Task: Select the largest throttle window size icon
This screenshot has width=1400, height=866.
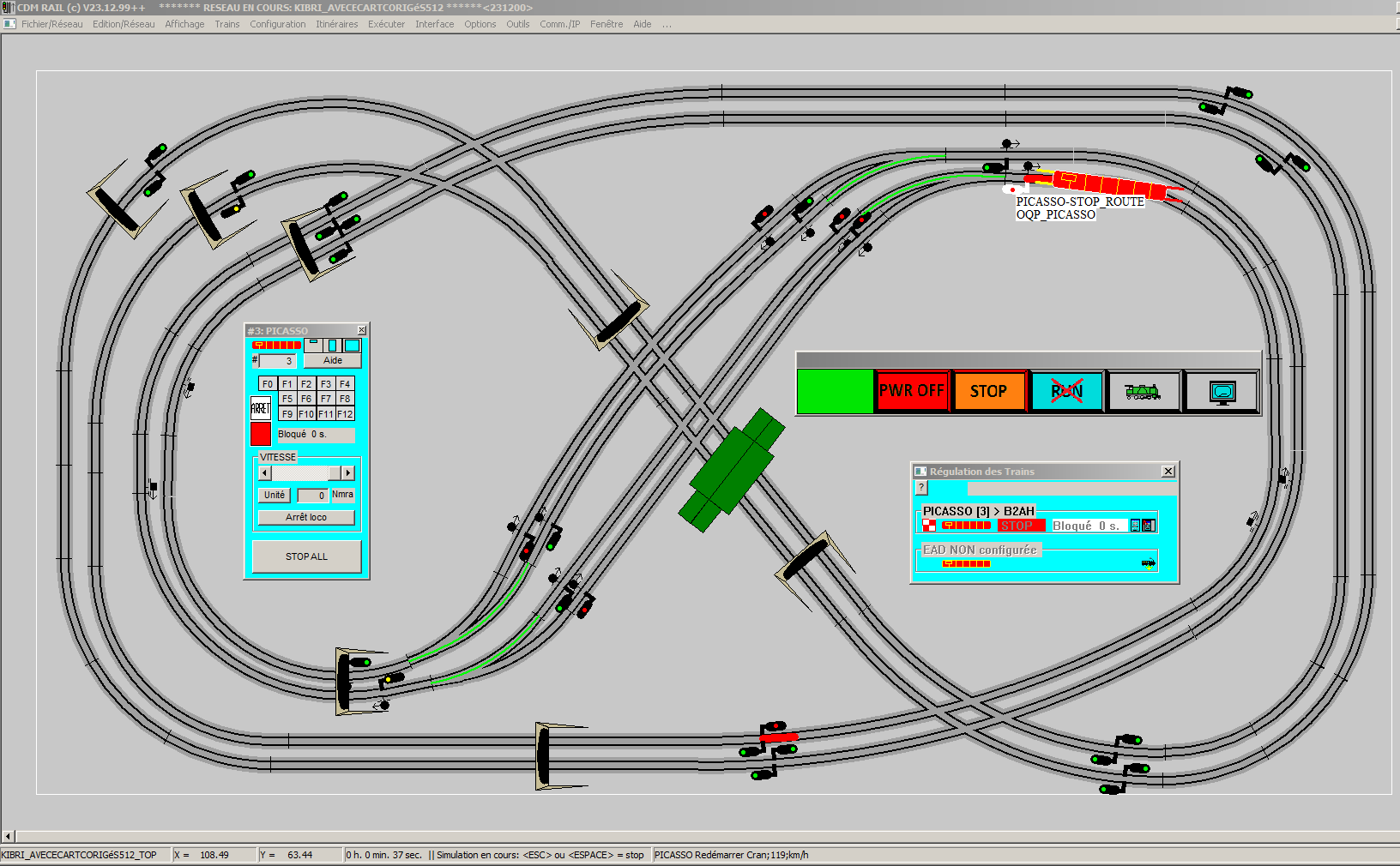Action: coord(353,345)
